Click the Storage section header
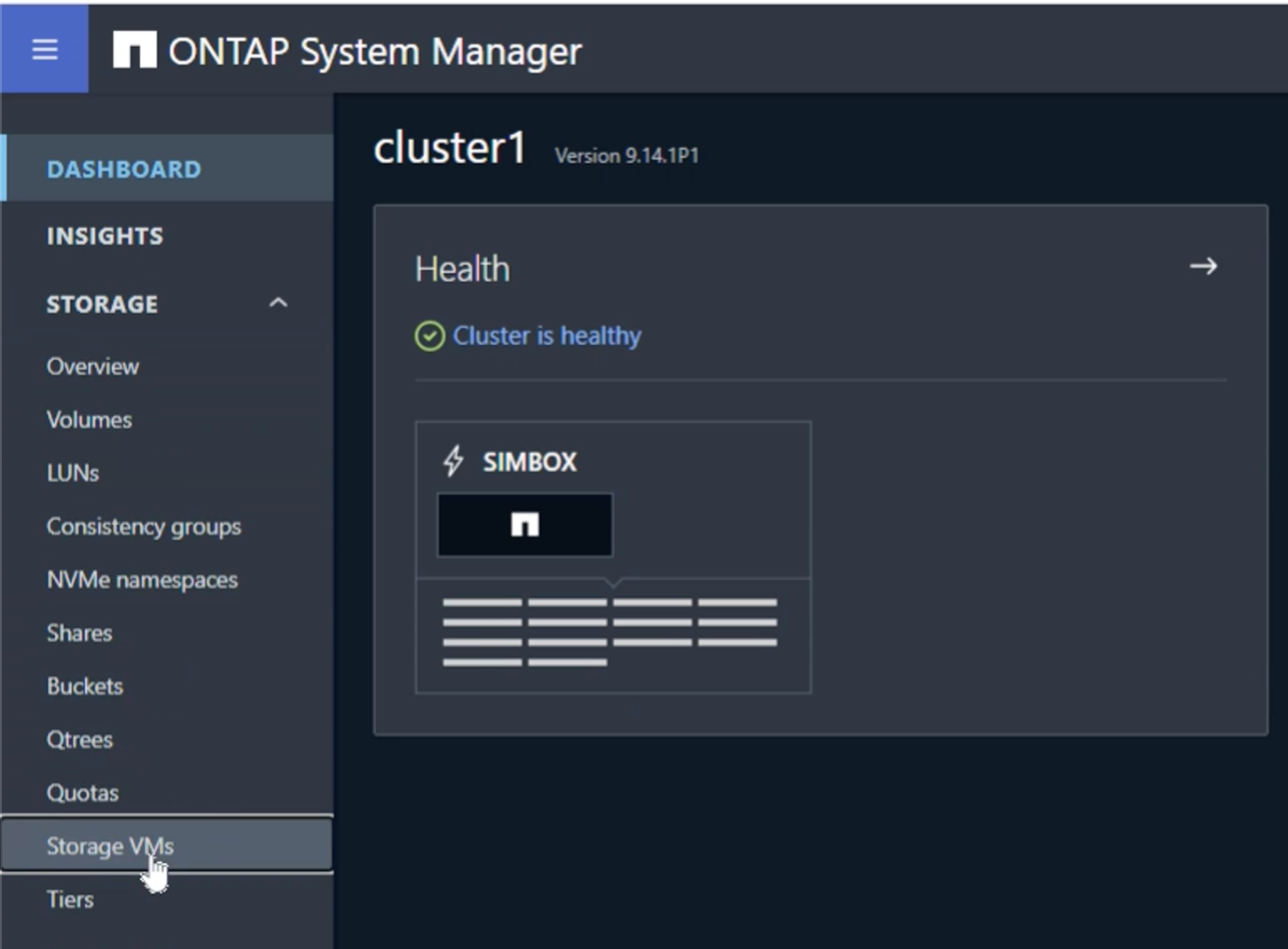The height and width of the screenshot is (949, 1288). pyautogui.click(x=102, y=304)
